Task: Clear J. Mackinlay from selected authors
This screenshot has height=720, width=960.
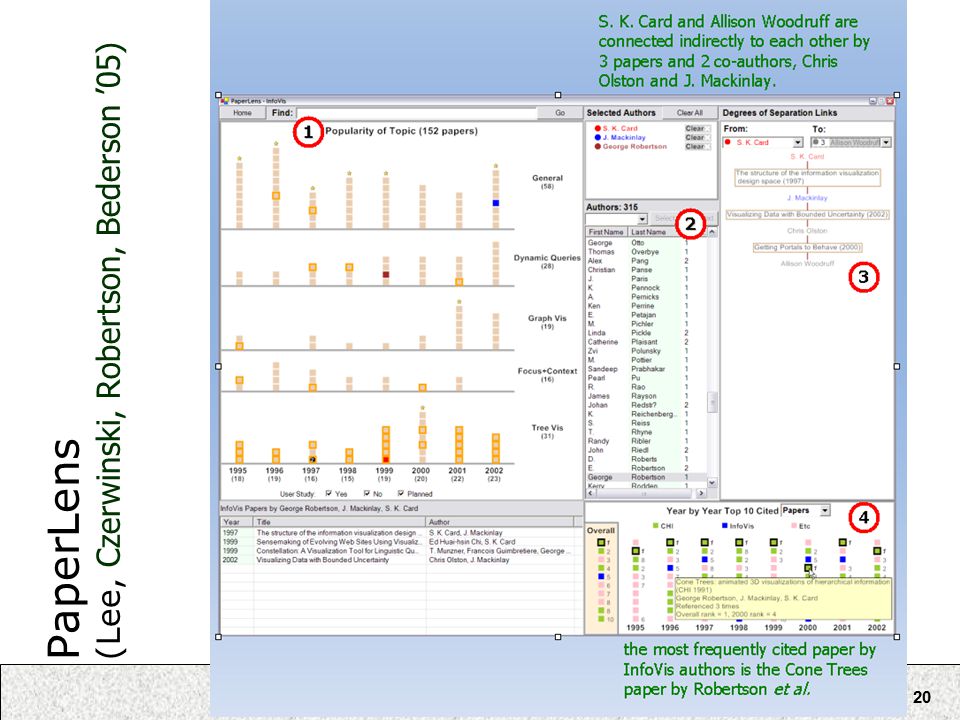Action: 696,138
